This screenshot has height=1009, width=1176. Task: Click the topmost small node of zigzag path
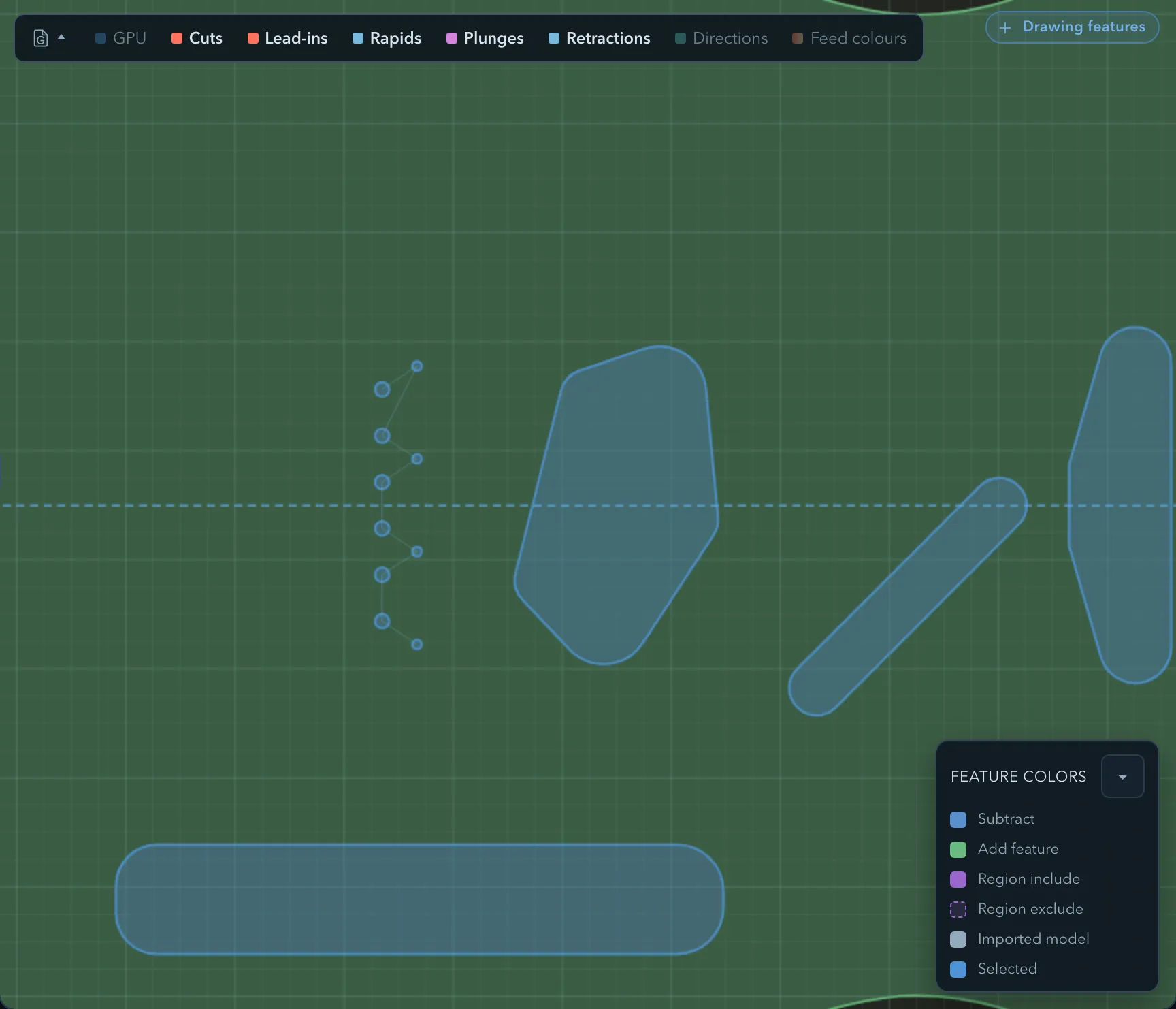(x=417, y=366)
